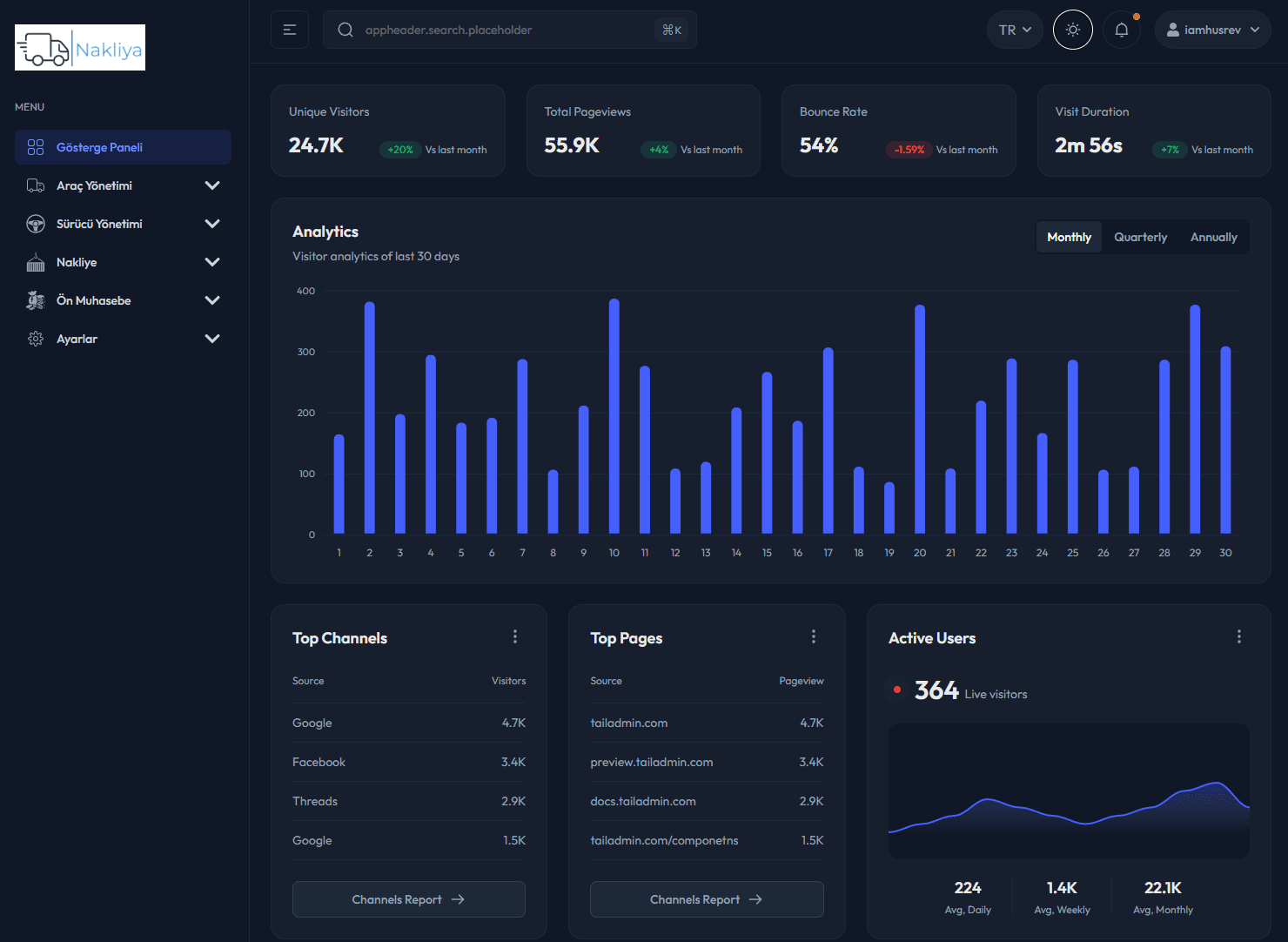Click the Ön Muhasebe accounting icon
The height and width of the screenshot is (942, 1288).
35,300
